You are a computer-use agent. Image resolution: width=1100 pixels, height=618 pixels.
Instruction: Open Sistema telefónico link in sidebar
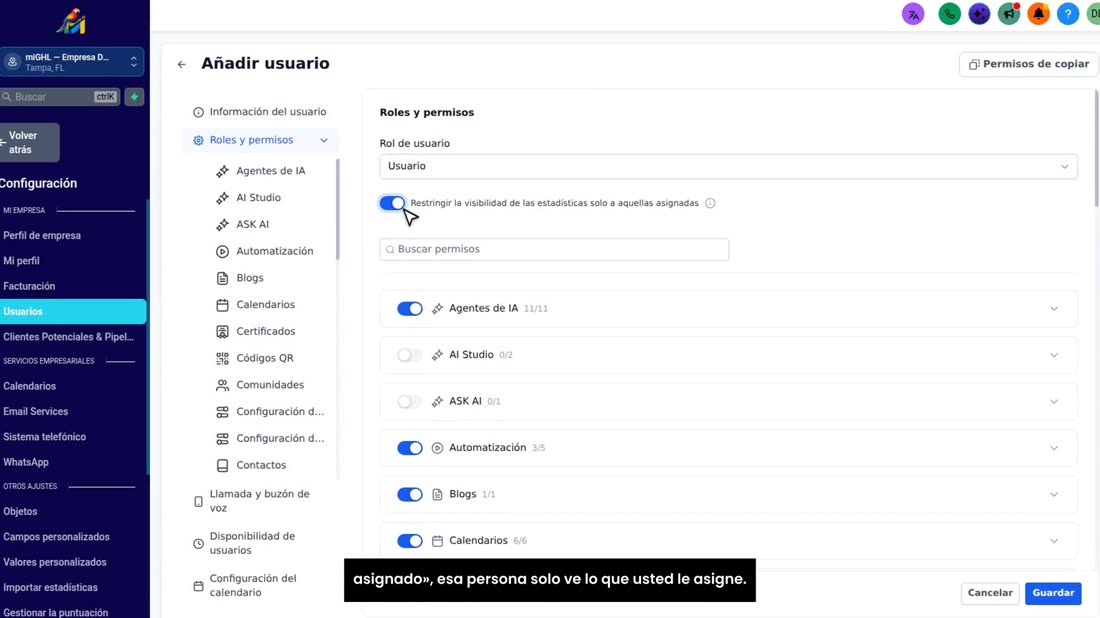(x=44, y=437)
